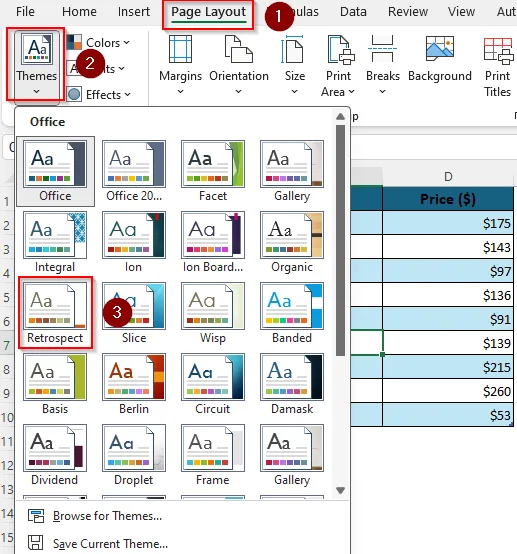Click the Background image icon
The height and width of the screenshot is (554, 517).
(440, 49)
